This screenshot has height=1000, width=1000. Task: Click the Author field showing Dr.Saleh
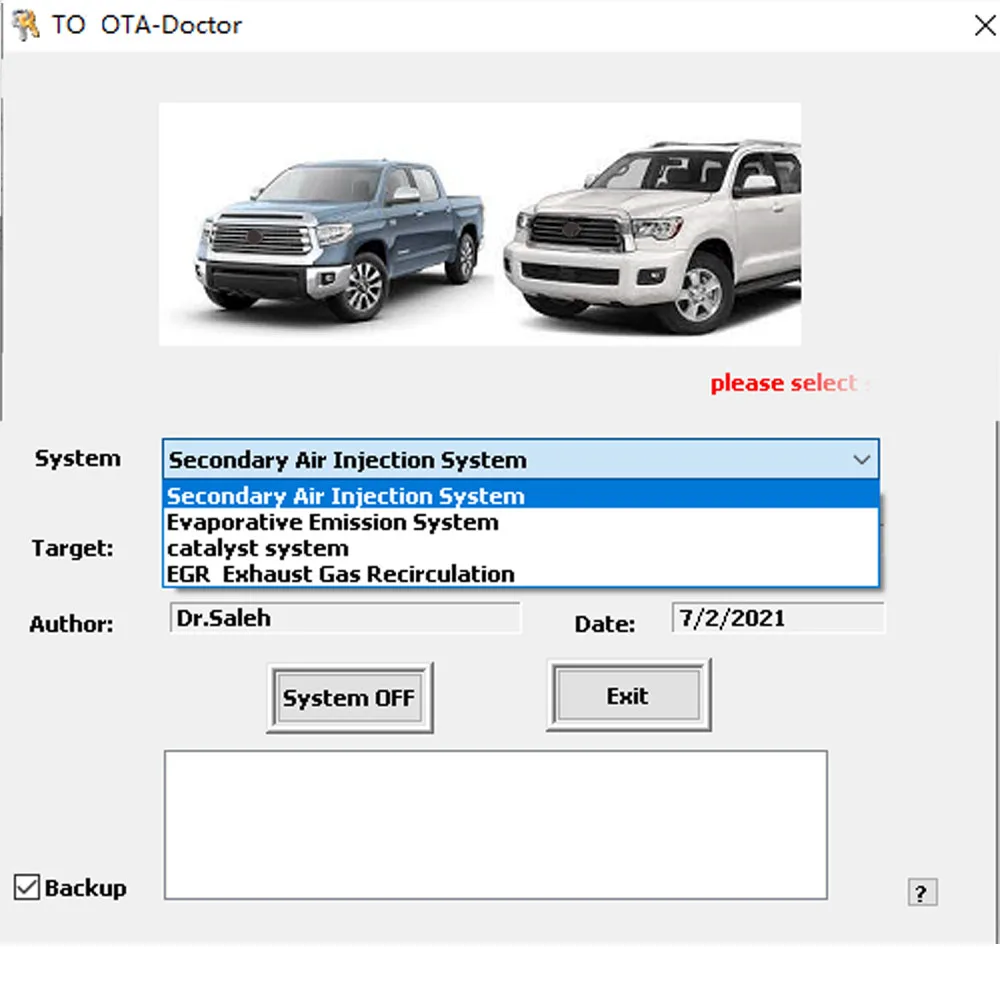(x=345, y=618)
